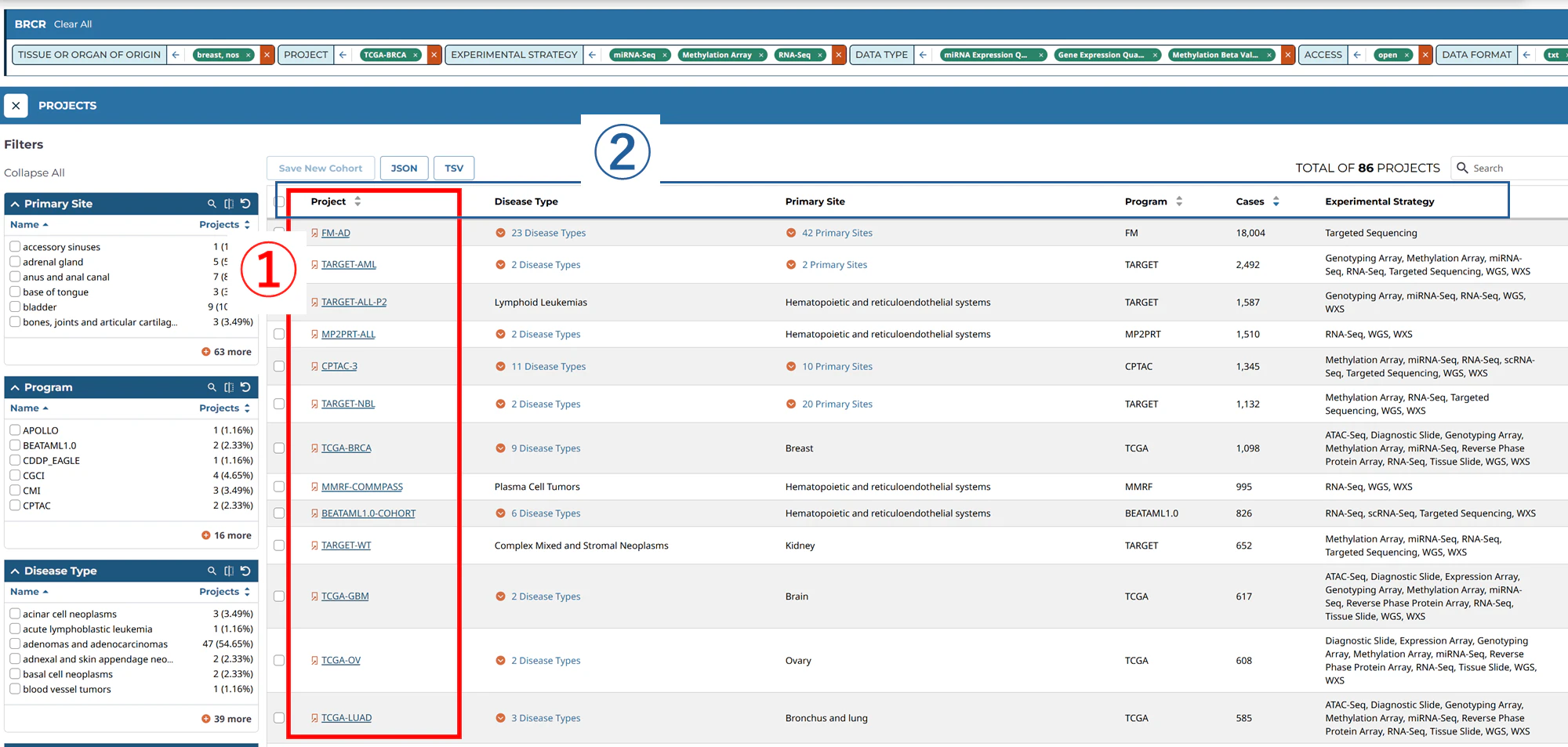Remove the Methylation Array chip
1568x747 pixels.
click(x=761, y=55)
